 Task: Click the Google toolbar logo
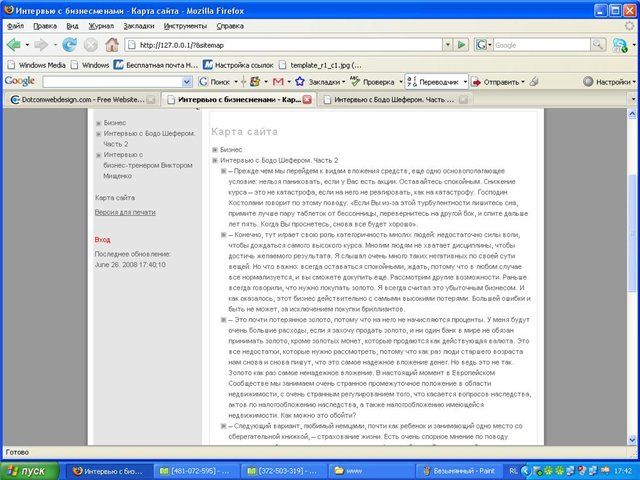pos(20,81)
